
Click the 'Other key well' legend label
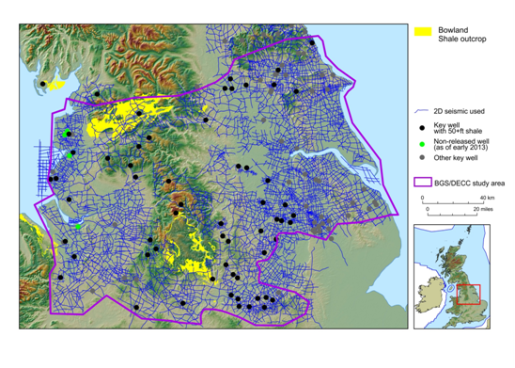click(455, 158)
